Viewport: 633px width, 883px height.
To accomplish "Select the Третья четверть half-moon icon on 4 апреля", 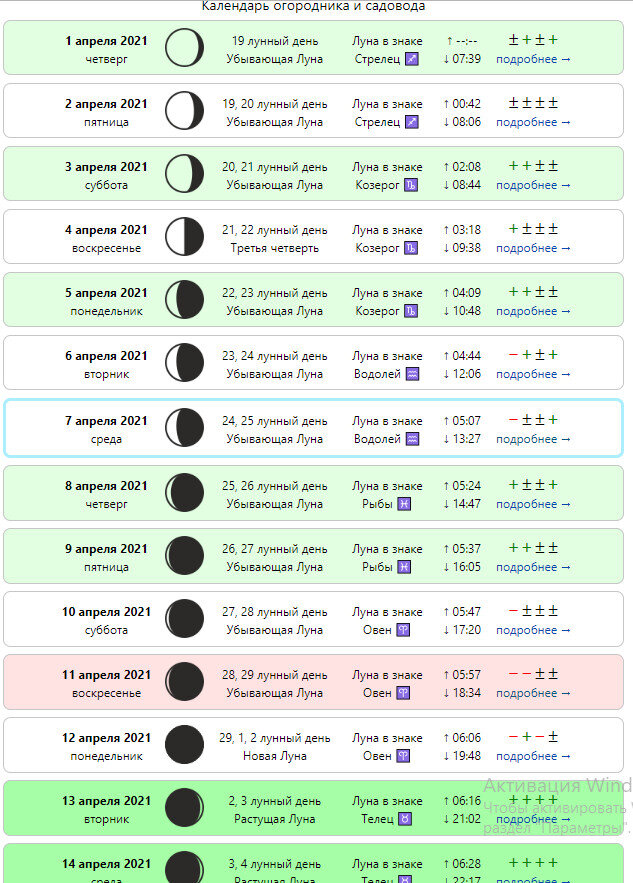I will click(x=184, y=237).
